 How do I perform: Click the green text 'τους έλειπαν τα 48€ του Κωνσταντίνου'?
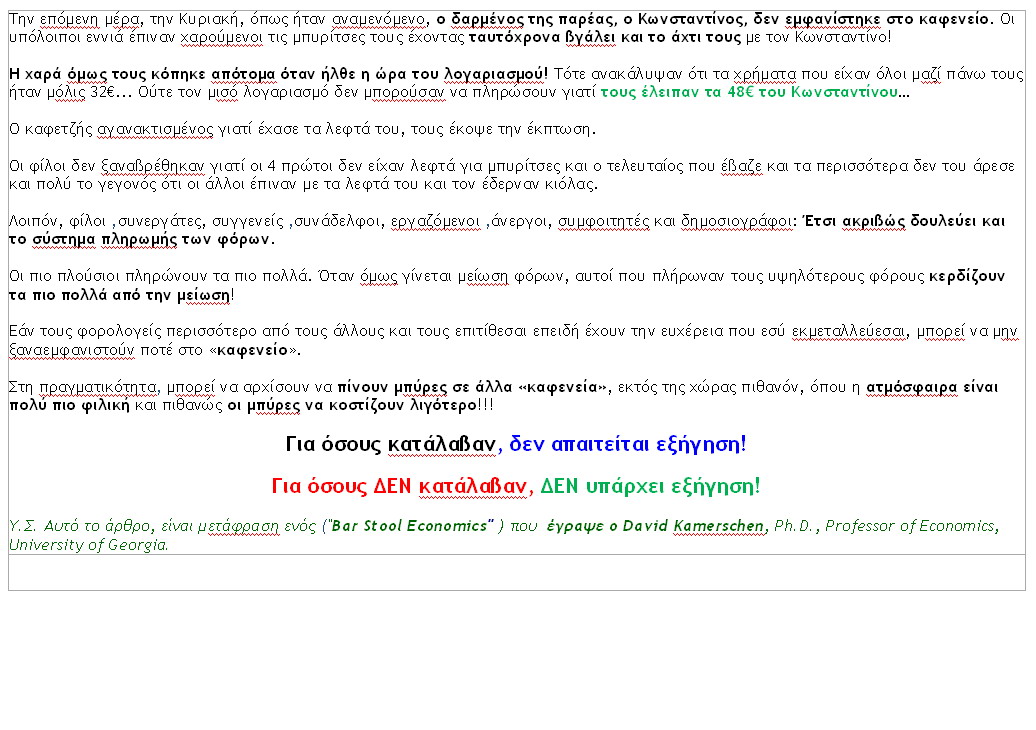pyautogui.click(x=749, y=92)
